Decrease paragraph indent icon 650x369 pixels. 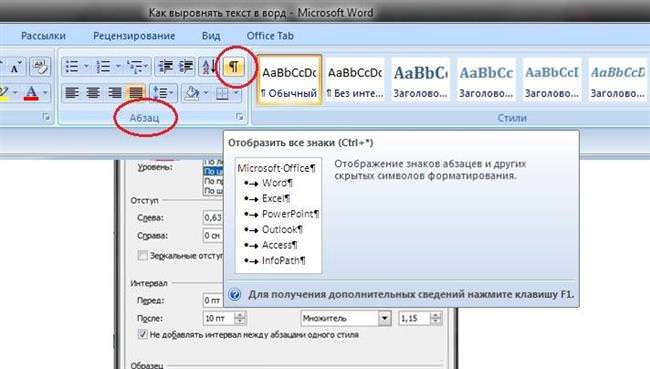(165, 66)
